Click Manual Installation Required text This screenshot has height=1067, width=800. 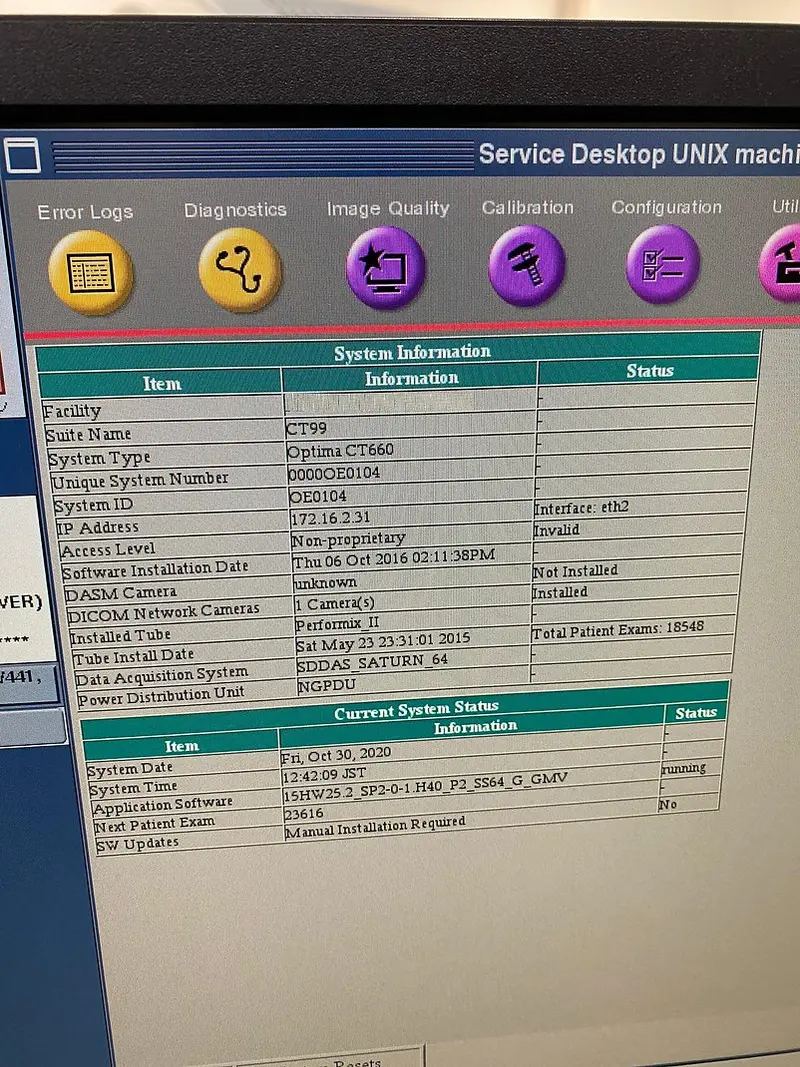coord(375,827)
